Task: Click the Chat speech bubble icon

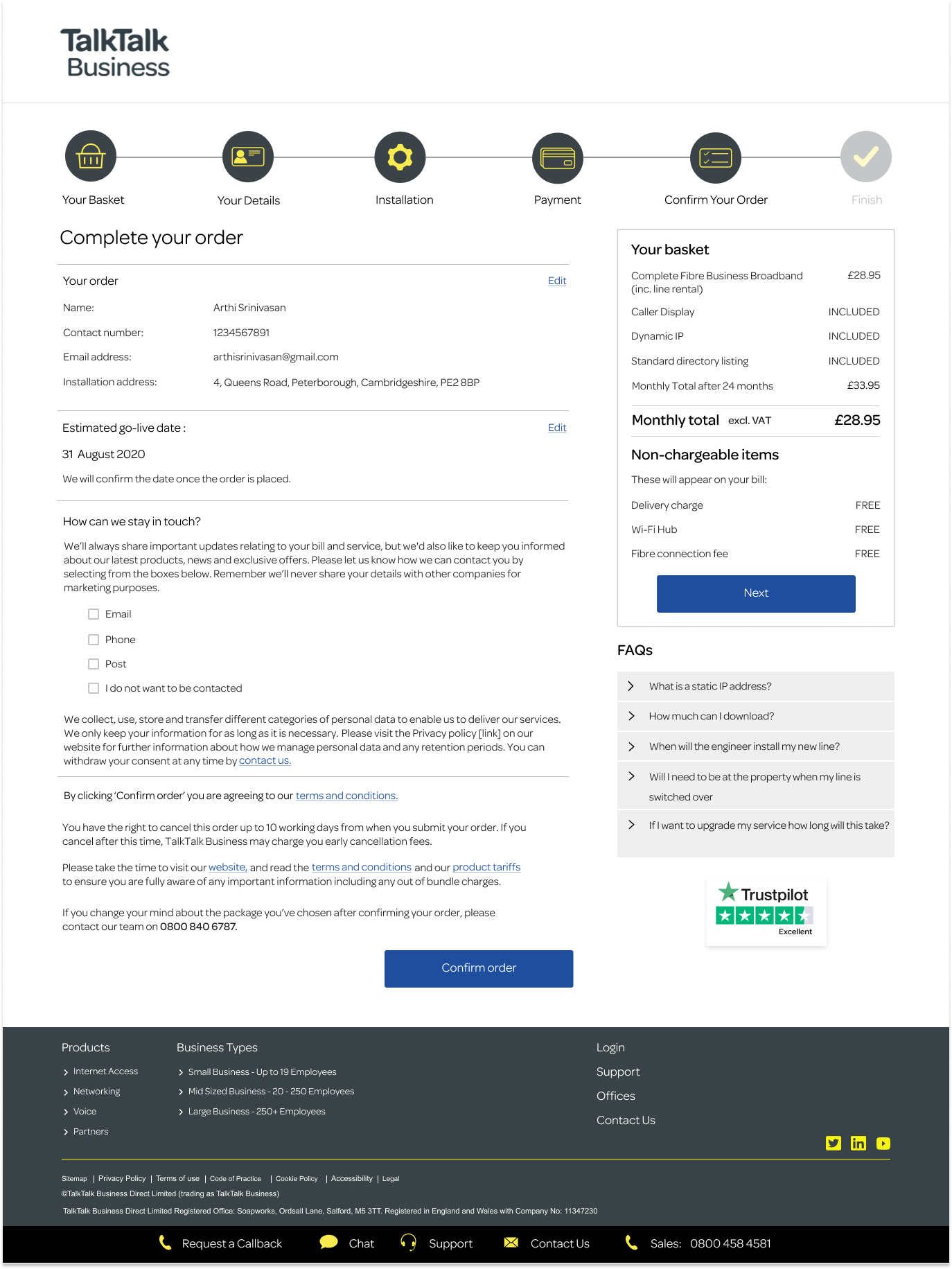Action: coord(328,1243)
